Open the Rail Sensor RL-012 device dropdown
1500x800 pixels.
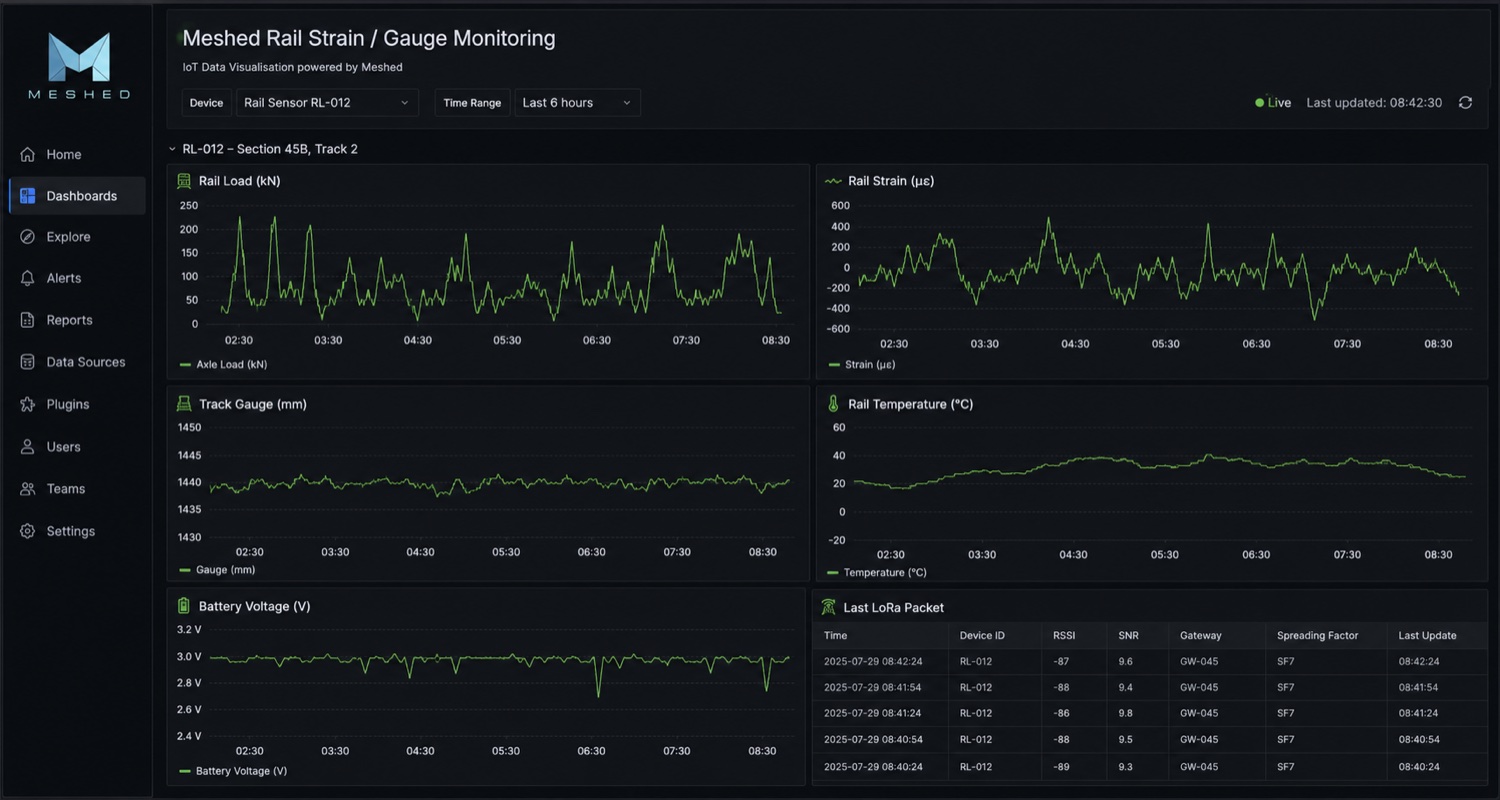pyautogui.click(x=327, y=103)
